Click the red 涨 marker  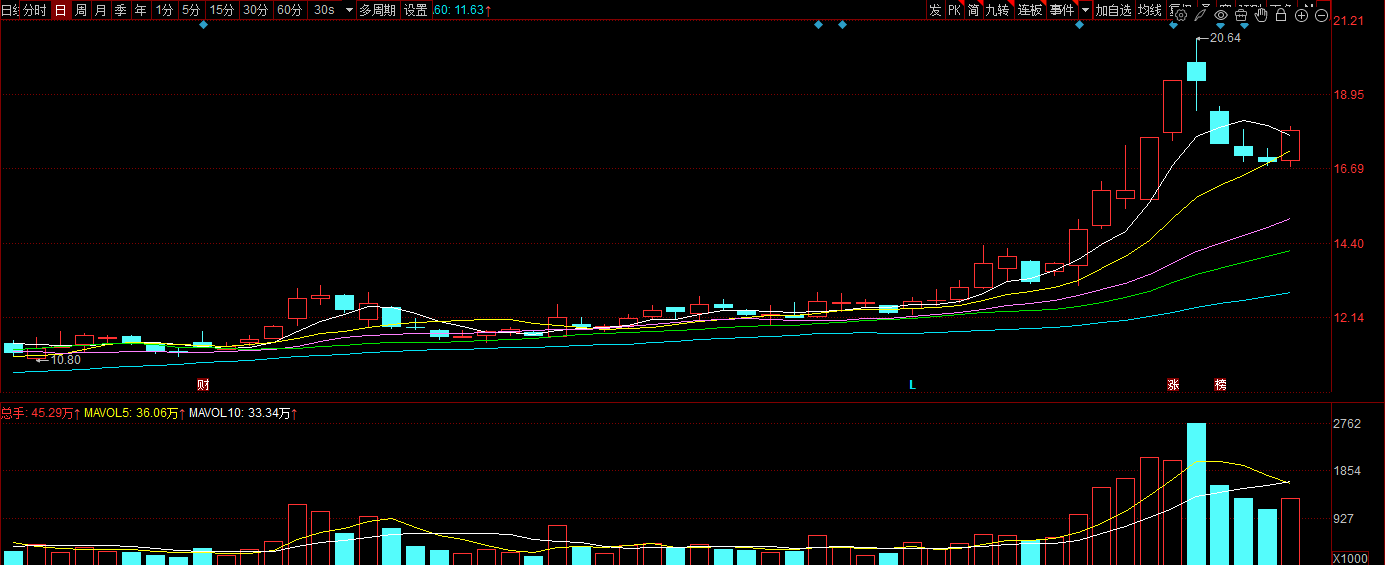pos(1172,385)
